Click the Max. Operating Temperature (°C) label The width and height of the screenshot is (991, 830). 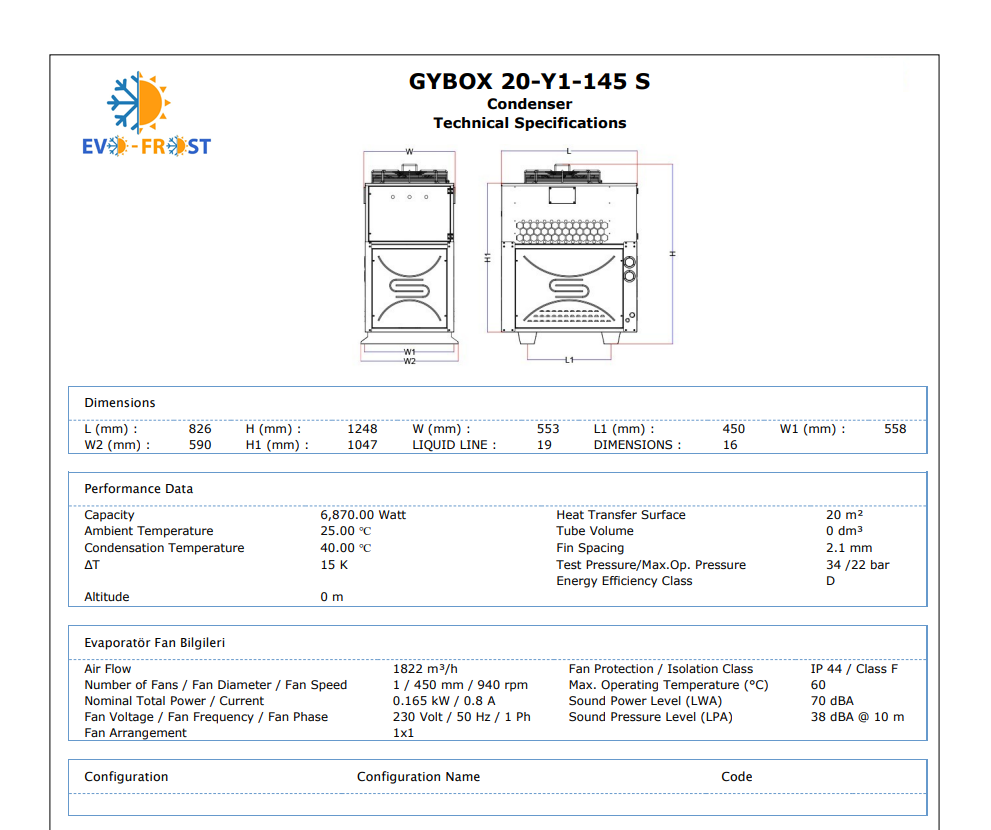click(669, 685)
